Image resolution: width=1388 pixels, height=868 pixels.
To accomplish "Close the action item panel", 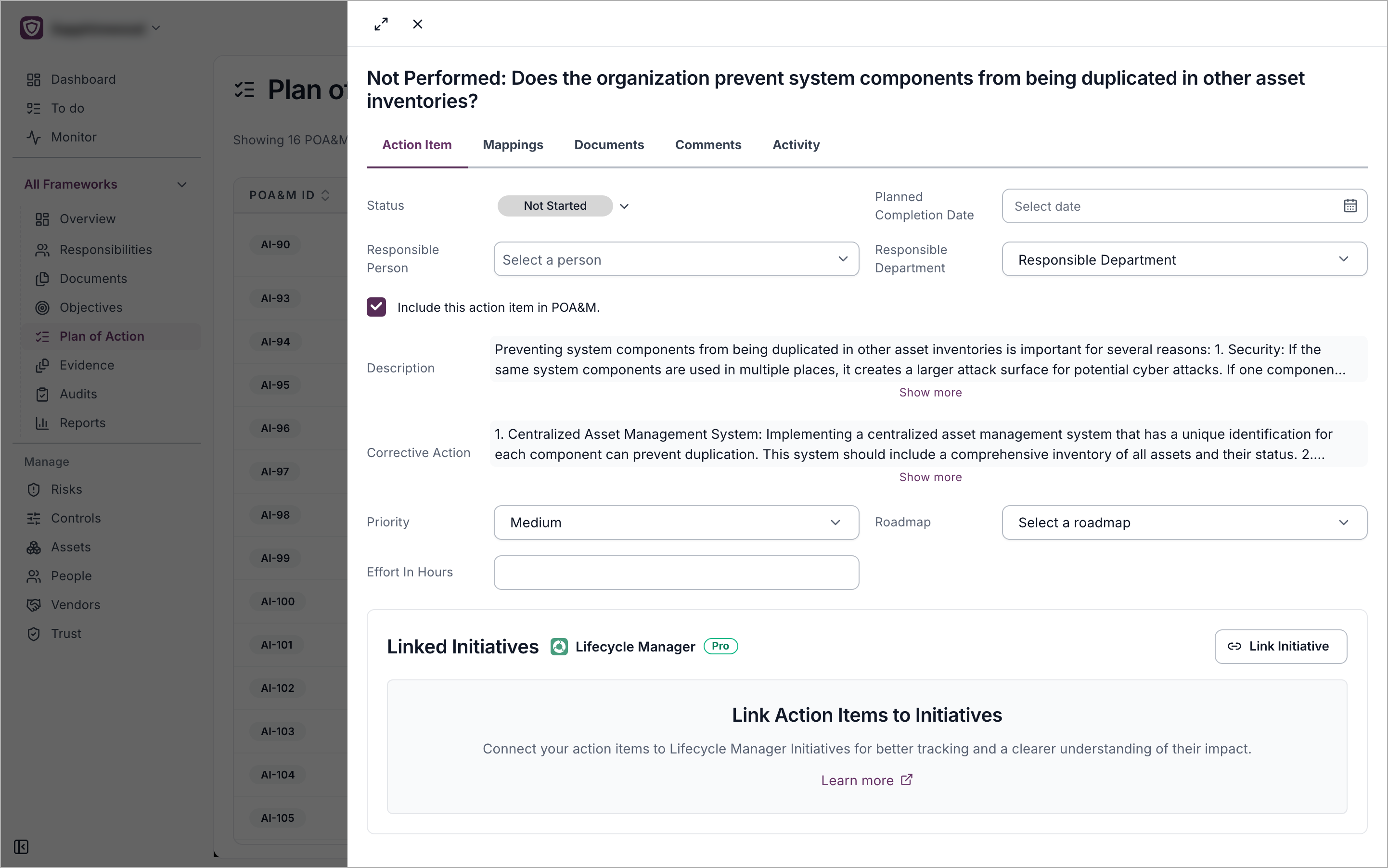I will coord(417,24).
